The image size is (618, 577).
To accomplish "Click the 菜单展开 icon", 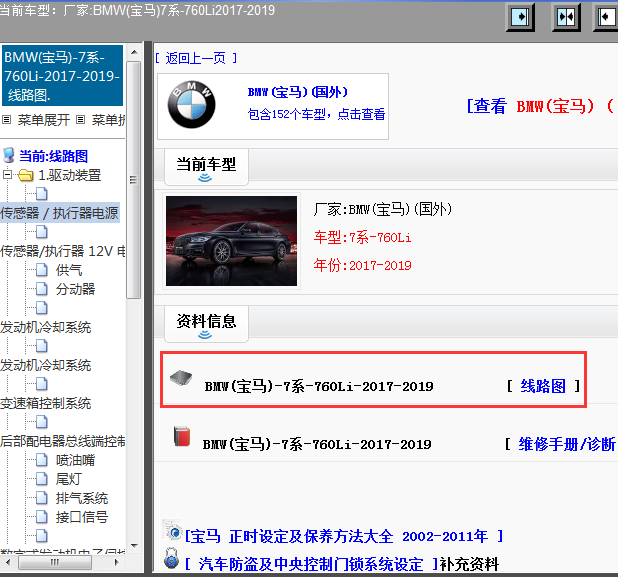I will 6,119.
